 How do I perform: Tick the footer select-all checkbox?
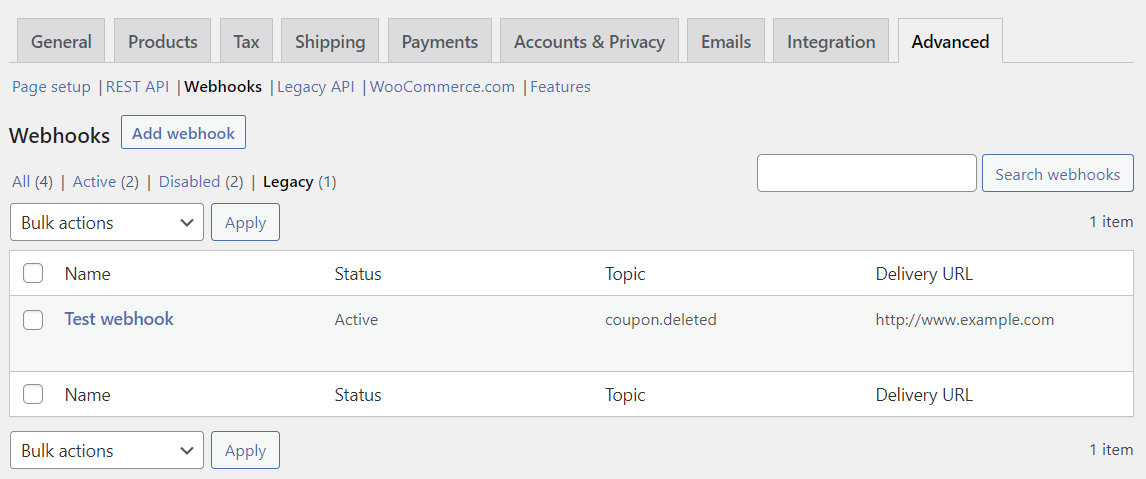(x=33, y=394)
